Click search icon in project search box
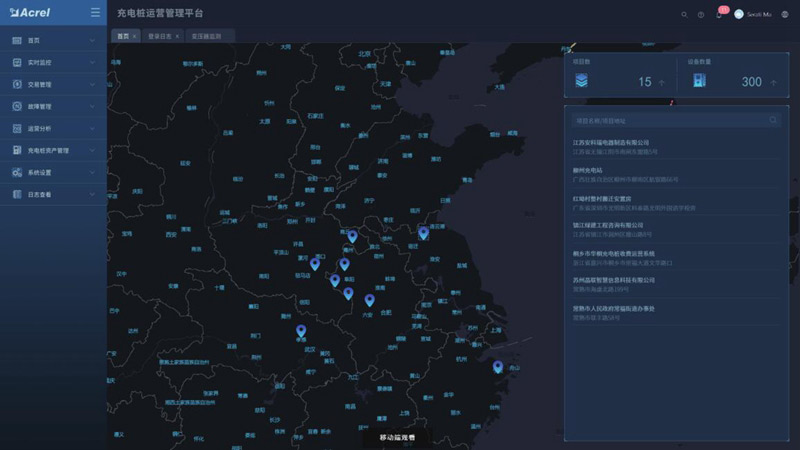The image size is (800, 450). coord(773,120)
